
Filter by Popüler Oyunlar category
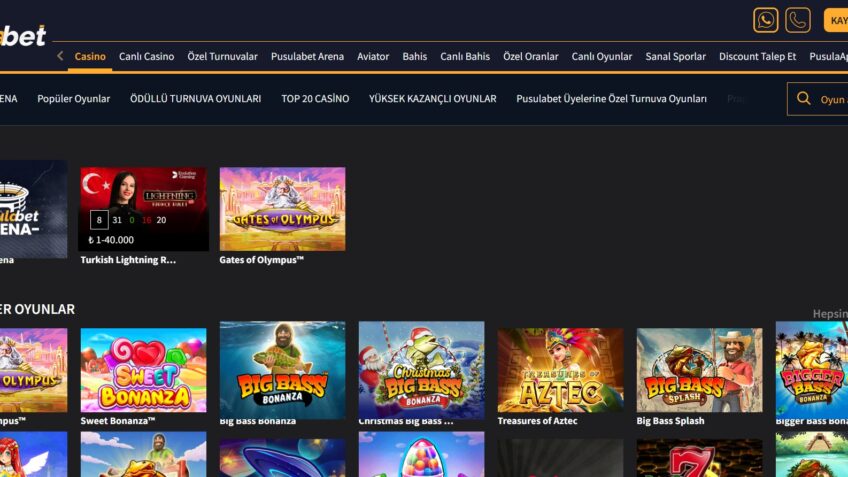74,99
